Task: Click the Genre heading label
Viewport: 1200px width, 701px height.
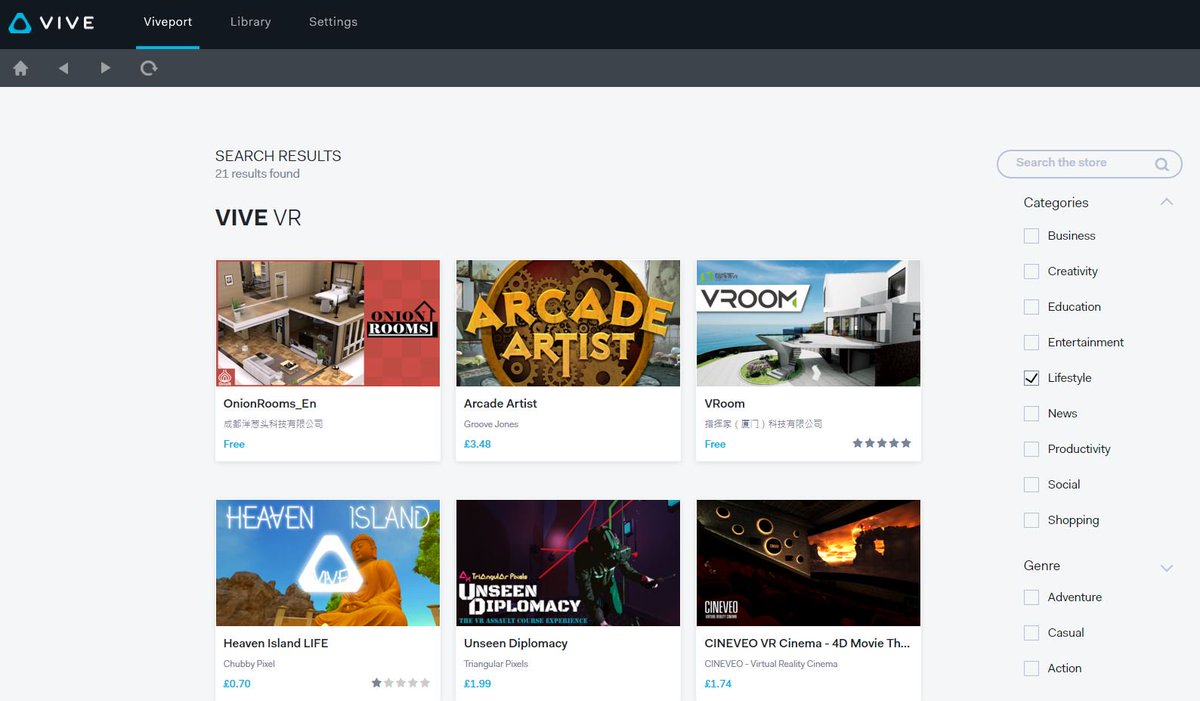Action: 1042,566
